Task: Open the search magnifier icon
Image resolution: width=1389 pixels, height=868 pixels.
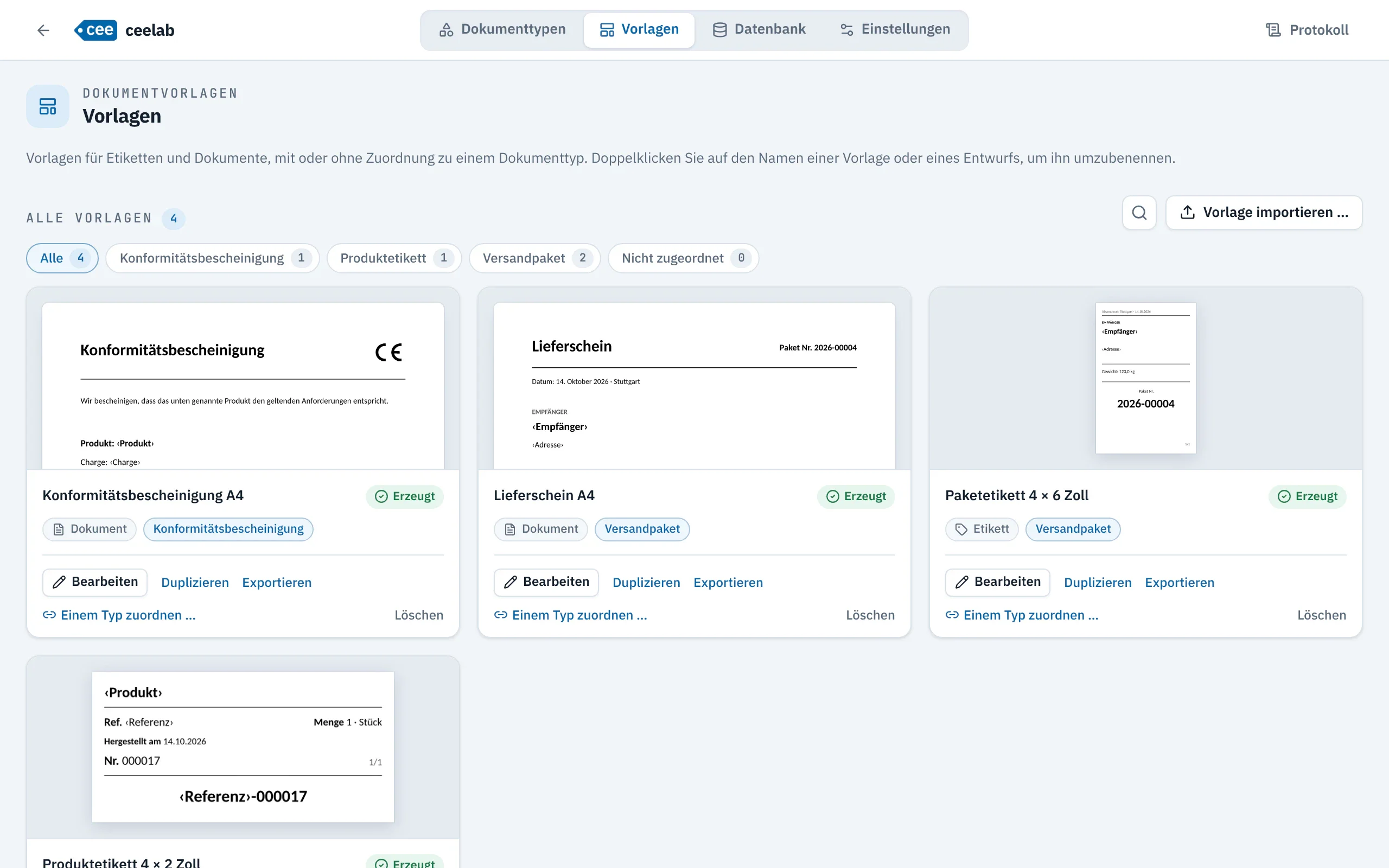Action: pyautogui.click(x=1139, y=213)
